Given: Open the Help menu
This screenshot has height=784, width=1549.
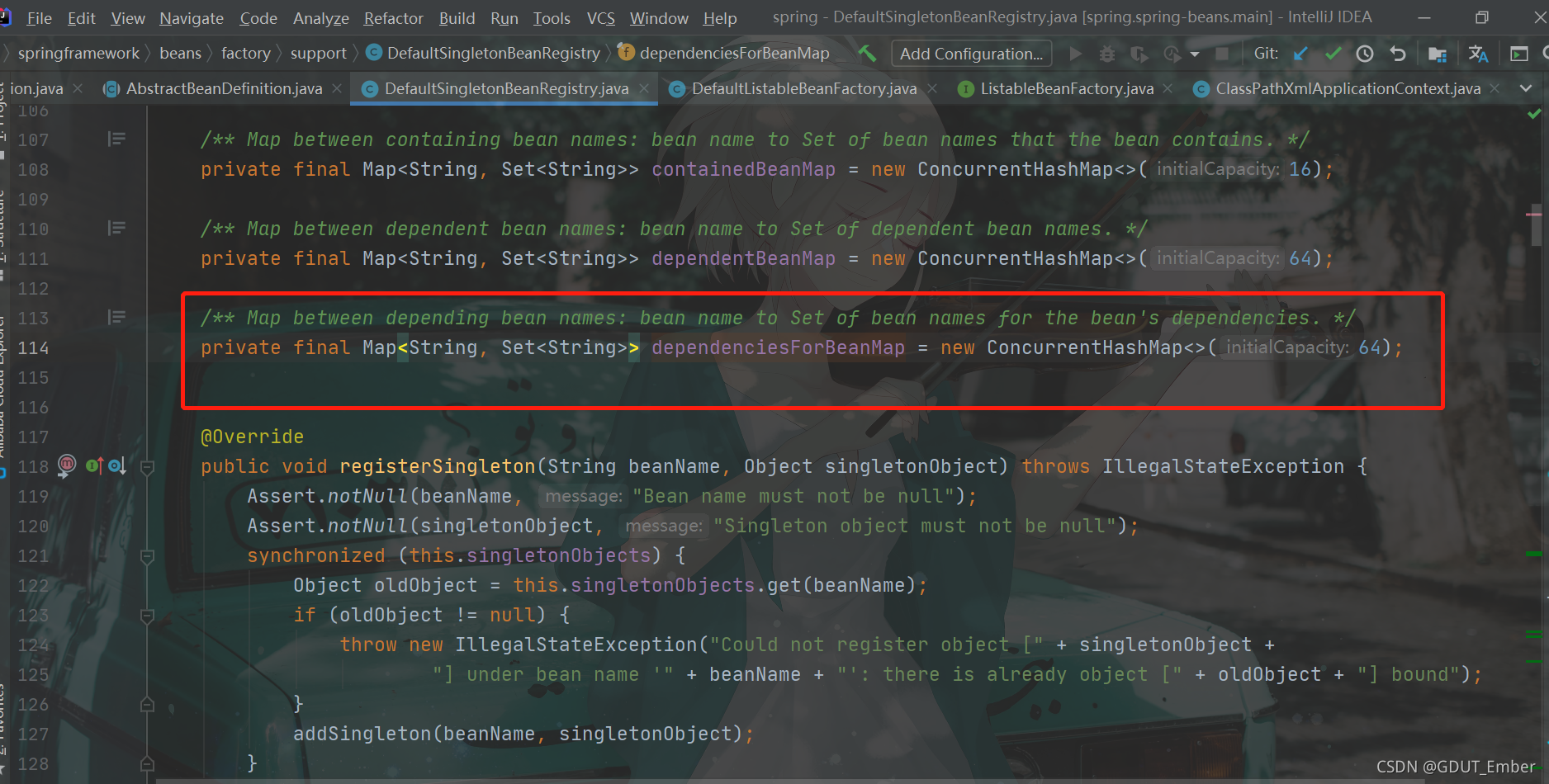Looking at the screenshot, I should pyautogui.click(x=720, y=18).
